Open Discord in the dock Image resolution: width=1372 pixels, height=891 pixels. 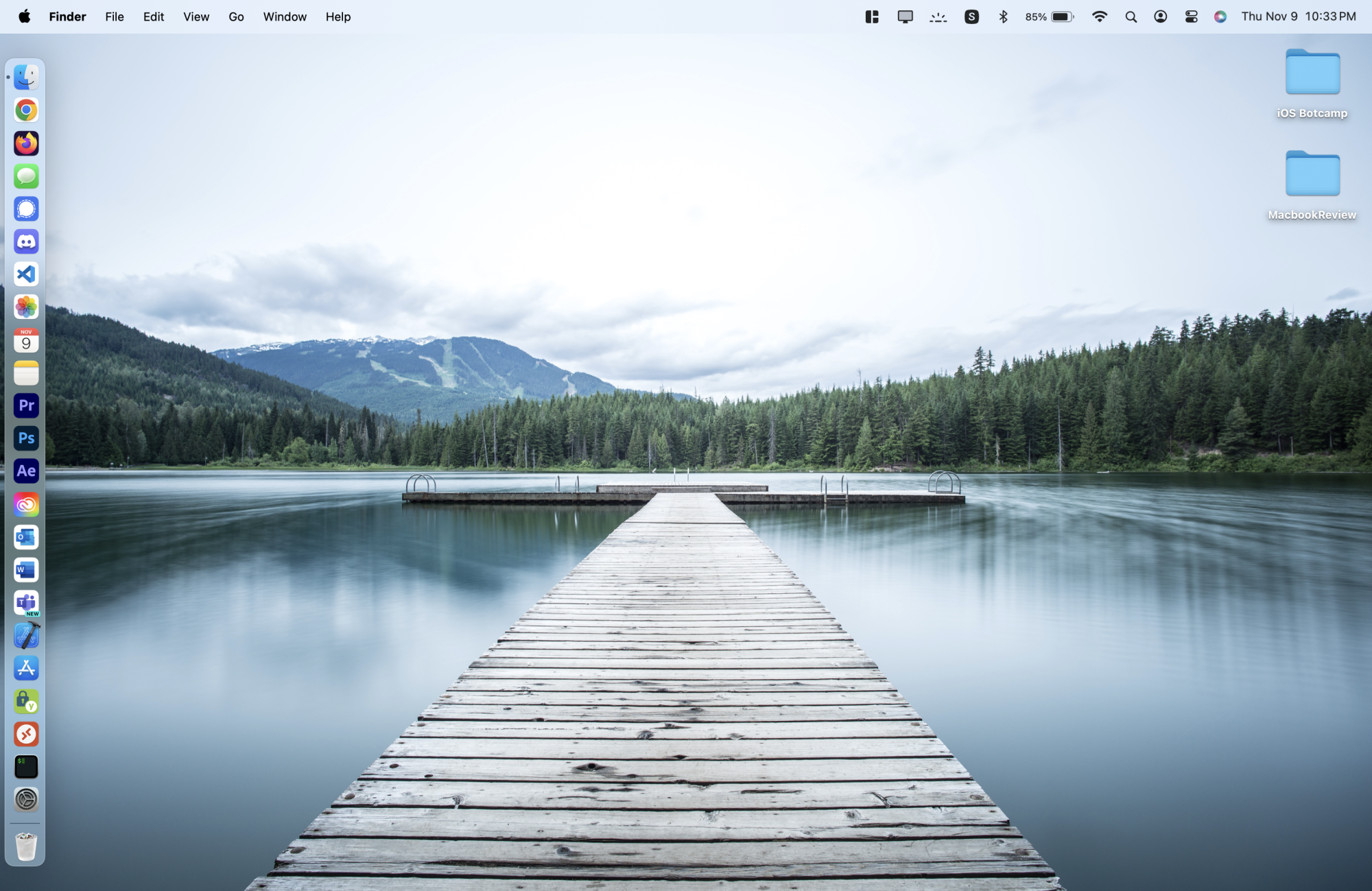(x=26, y=241)
